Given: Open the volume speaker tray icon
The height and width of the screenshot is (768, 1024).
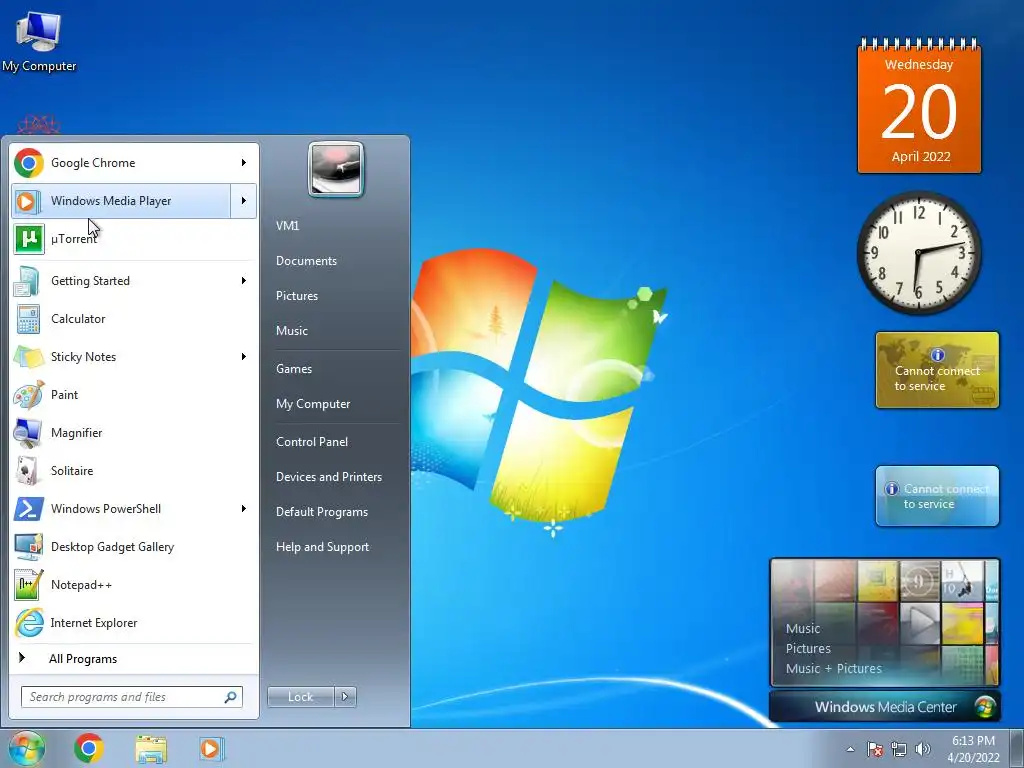Looking at the screenshot, I should point(923,749).
